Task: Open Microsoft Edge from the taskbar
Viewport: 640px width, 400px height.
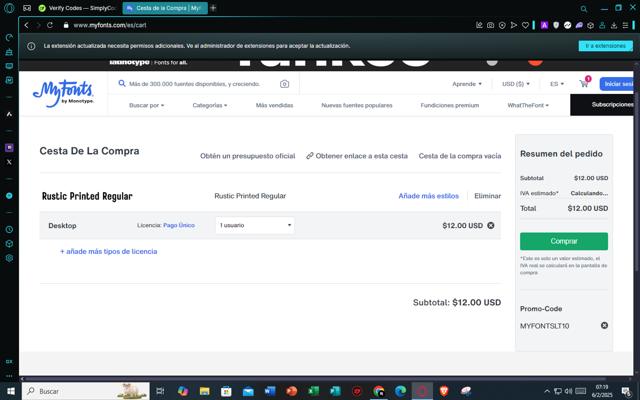Action: coord(400,391)
